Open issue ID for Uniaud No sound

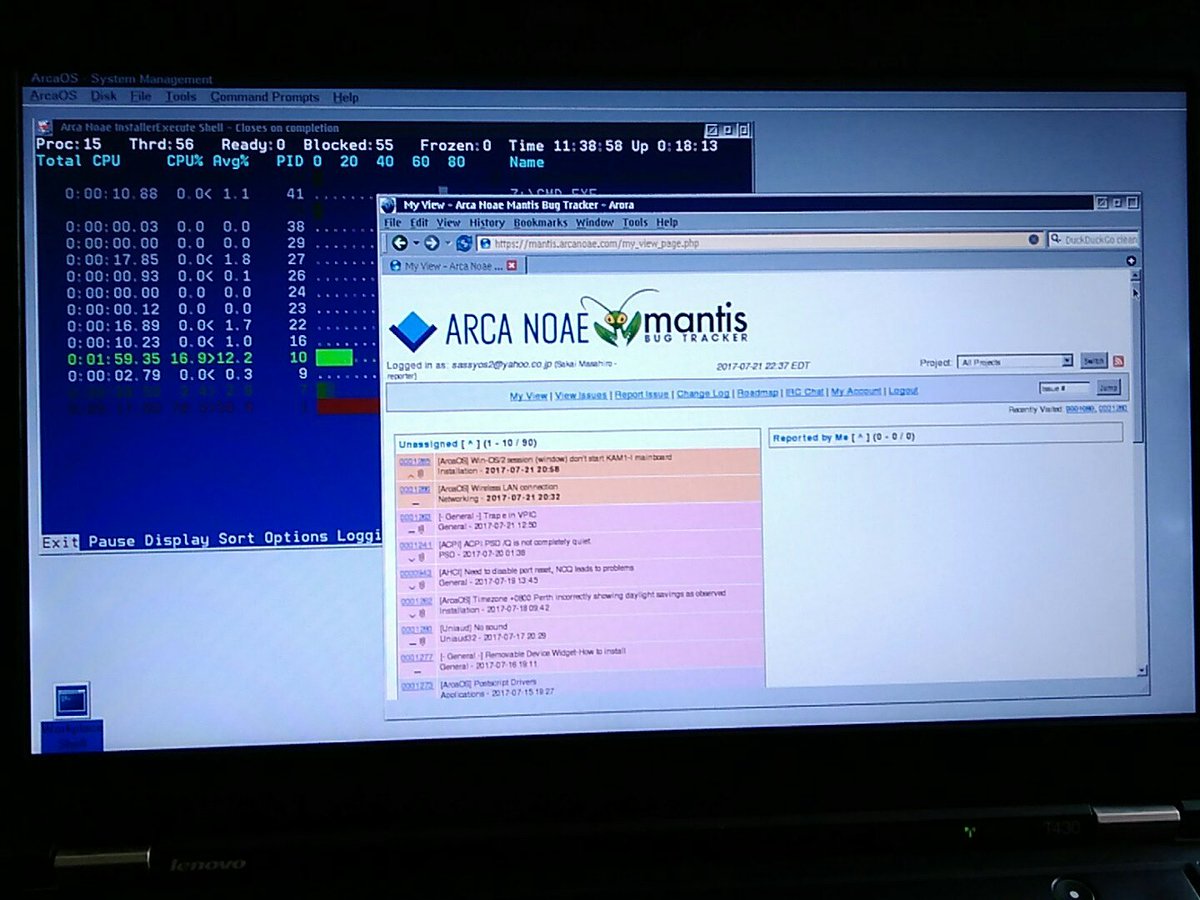pos(416,629)
